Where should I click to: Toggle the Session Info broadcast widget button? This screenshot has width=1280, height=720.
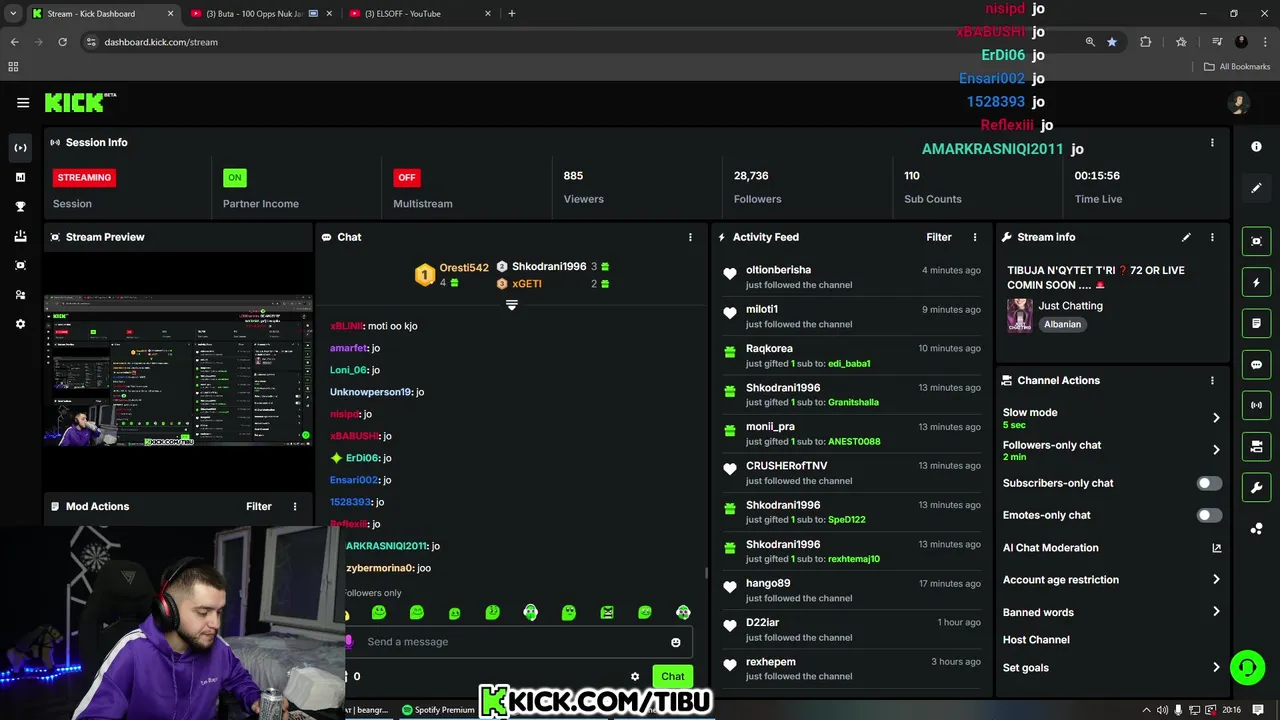tap(1257, 405)
